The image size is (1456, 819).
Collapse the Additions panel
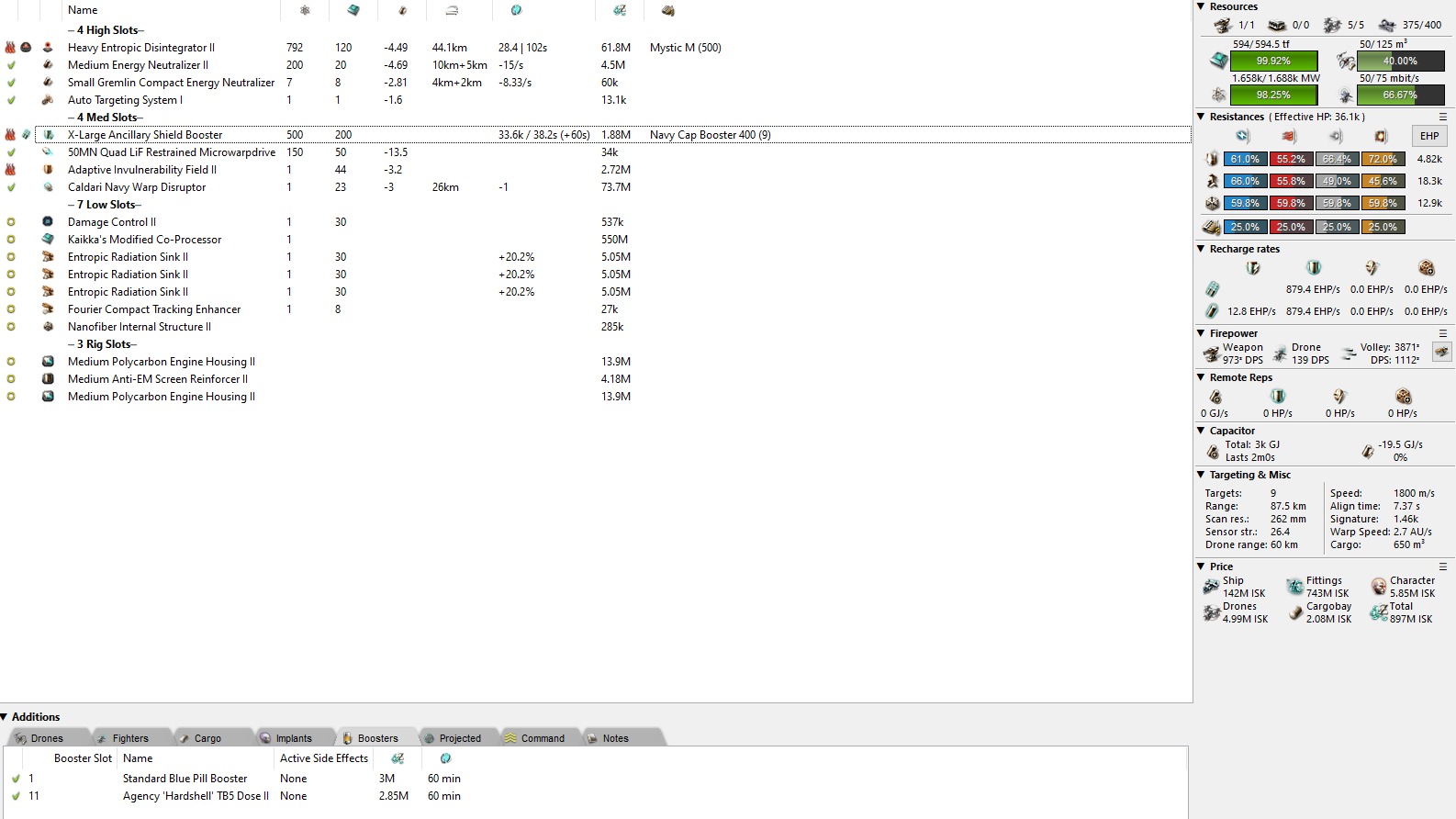tap(5, 717)
